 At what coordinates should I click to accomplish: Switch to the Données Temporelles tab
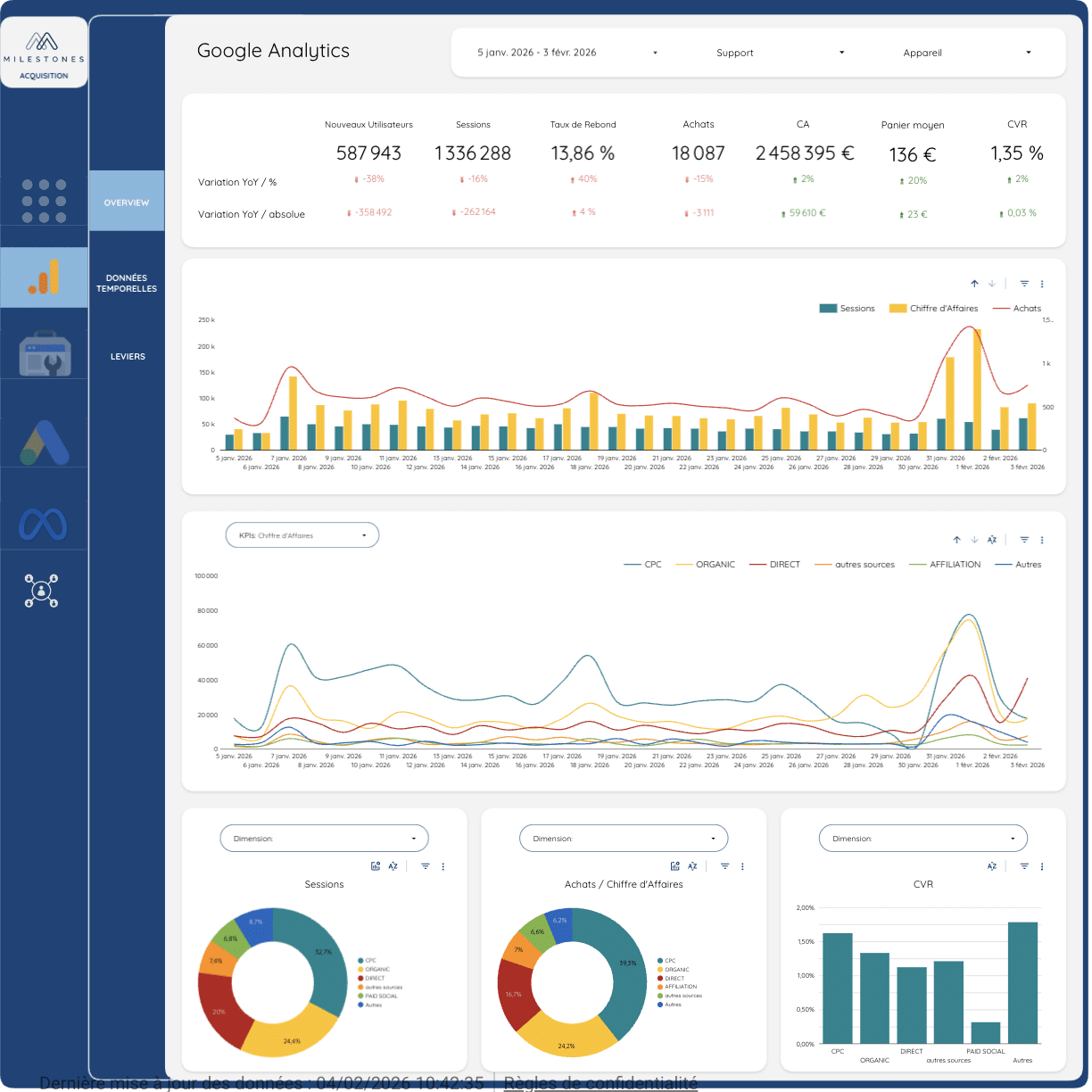click(x=127, y=283)
